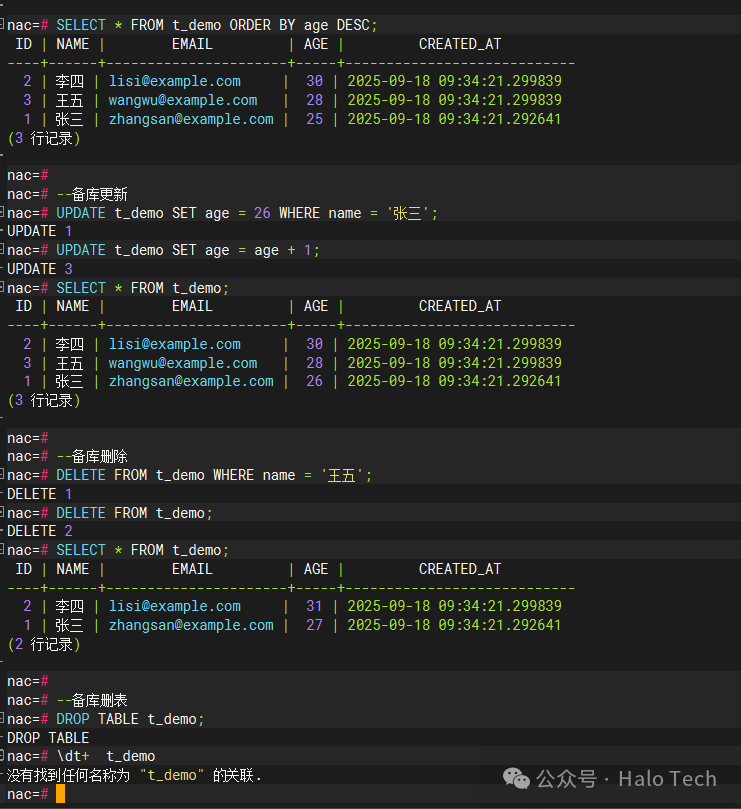Click the orange cursor block at the last prompt

click(x=60, y=794)
